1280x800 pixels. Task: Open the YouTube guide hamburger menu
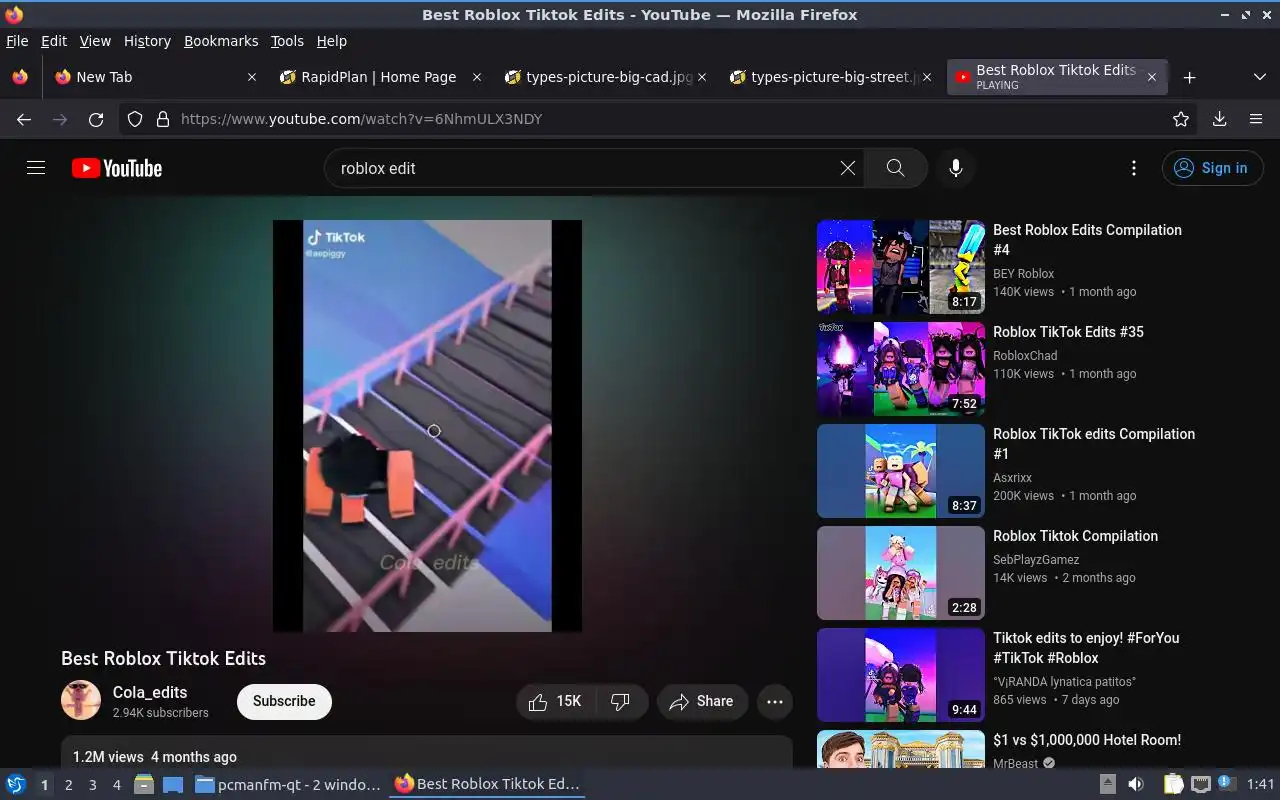(x=36, y=168)
